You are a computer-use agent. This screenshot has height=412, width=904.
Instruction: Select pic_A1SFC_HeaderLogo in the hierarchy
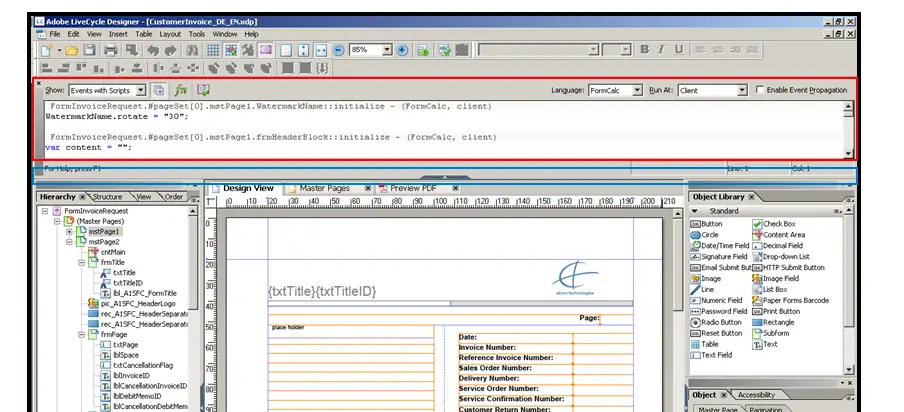138,303
